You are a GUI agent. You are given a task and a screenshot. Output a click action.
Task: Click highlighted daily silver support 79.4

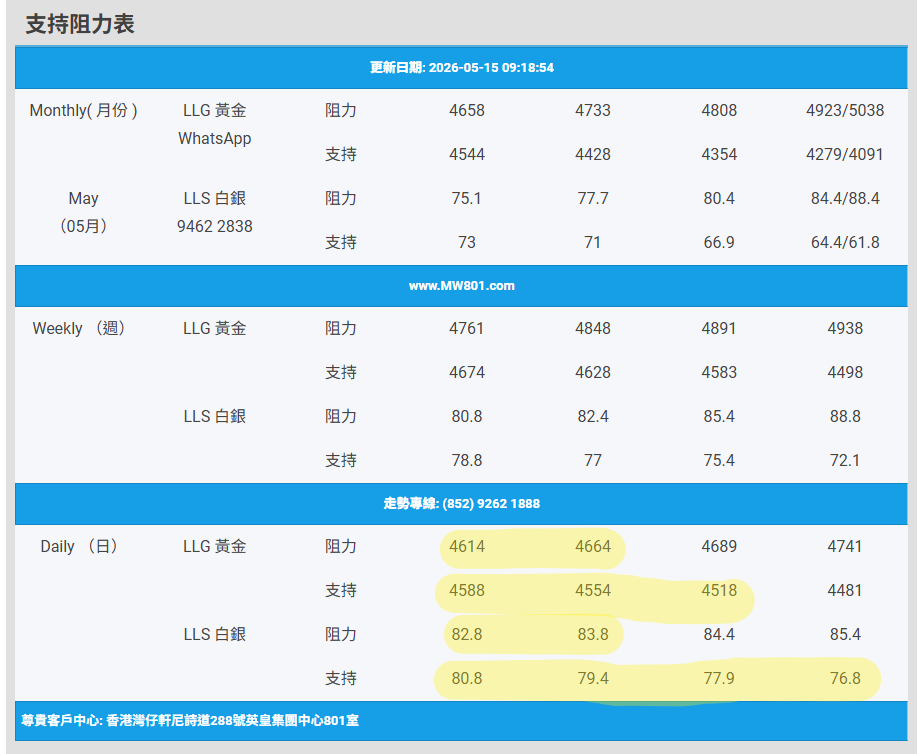tap(593, 678)
